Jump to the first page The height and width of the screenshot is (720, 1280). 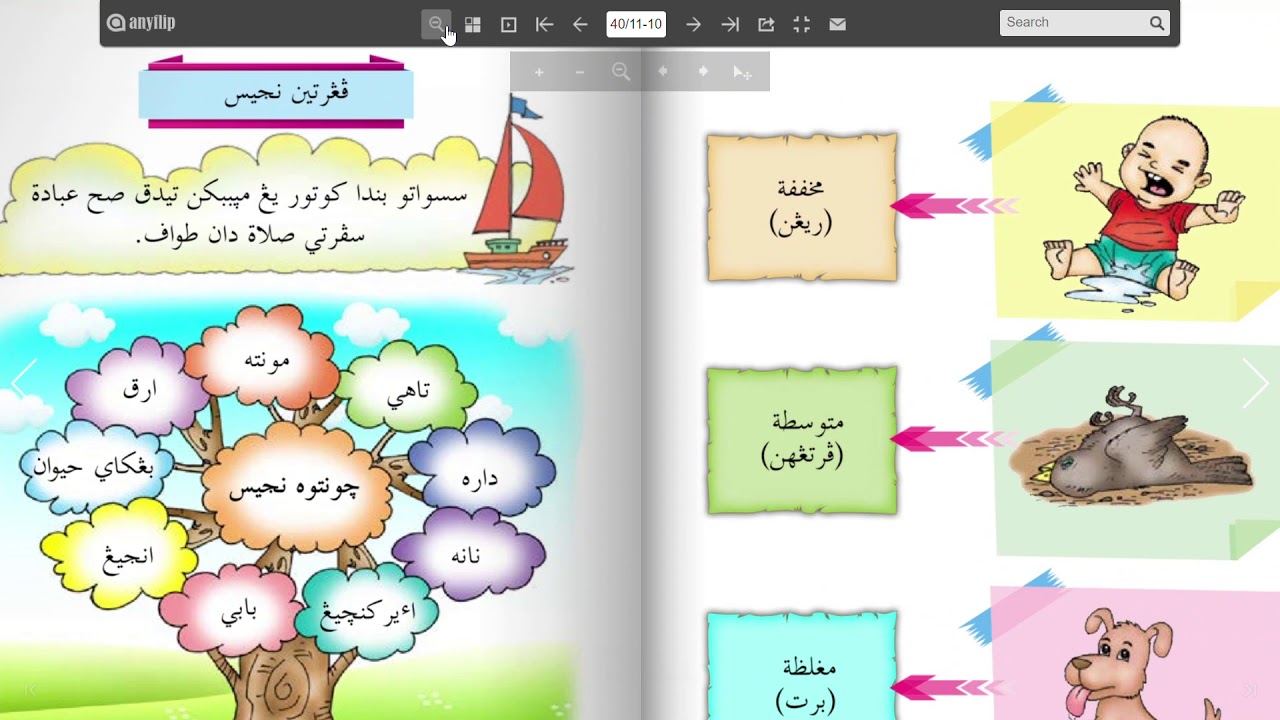(x=544, y=24)
